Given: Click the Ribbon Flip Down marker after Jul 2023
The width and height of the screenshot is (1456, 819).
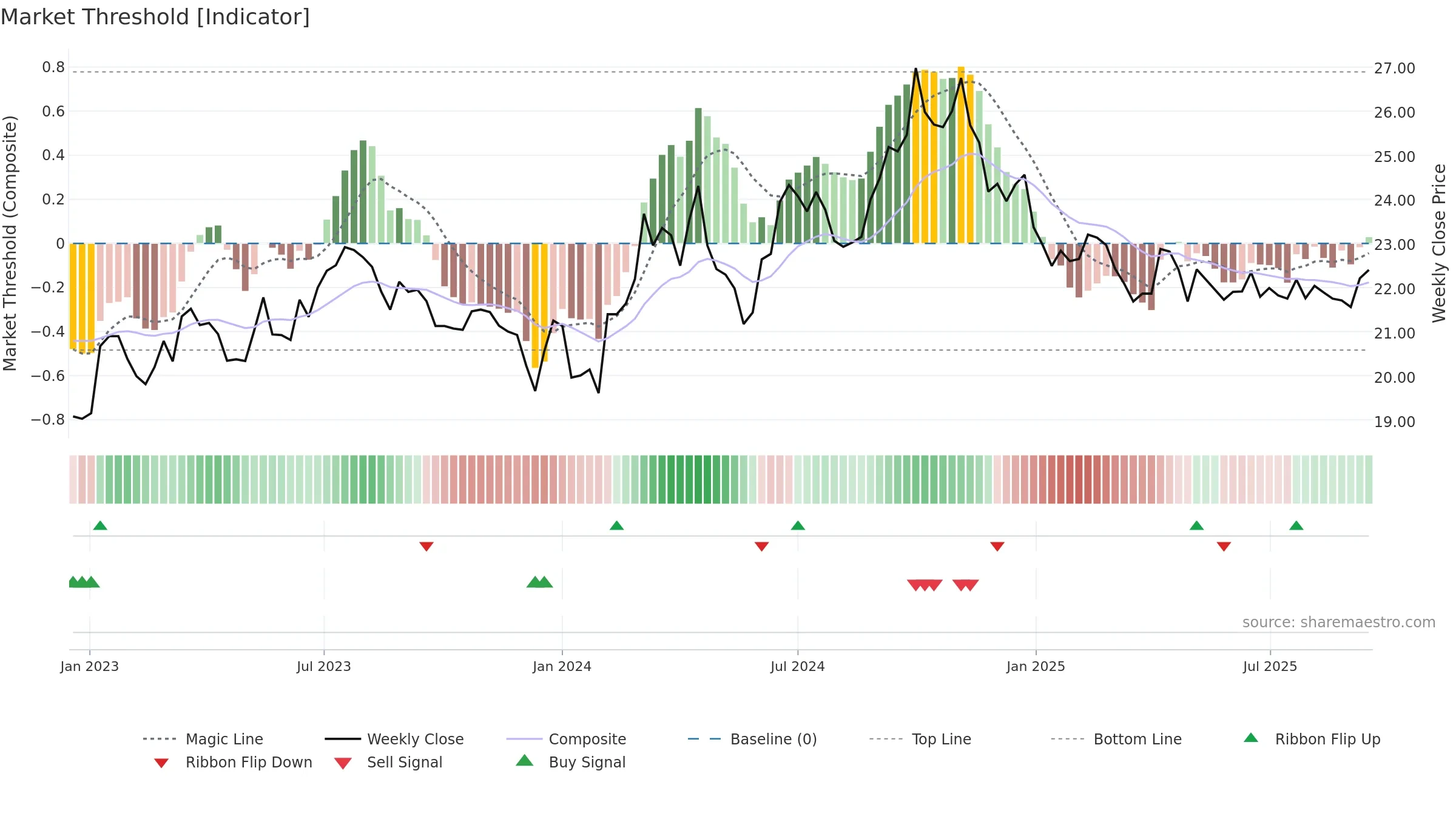Looking at the screenshot, I should [x=426, y=547].
